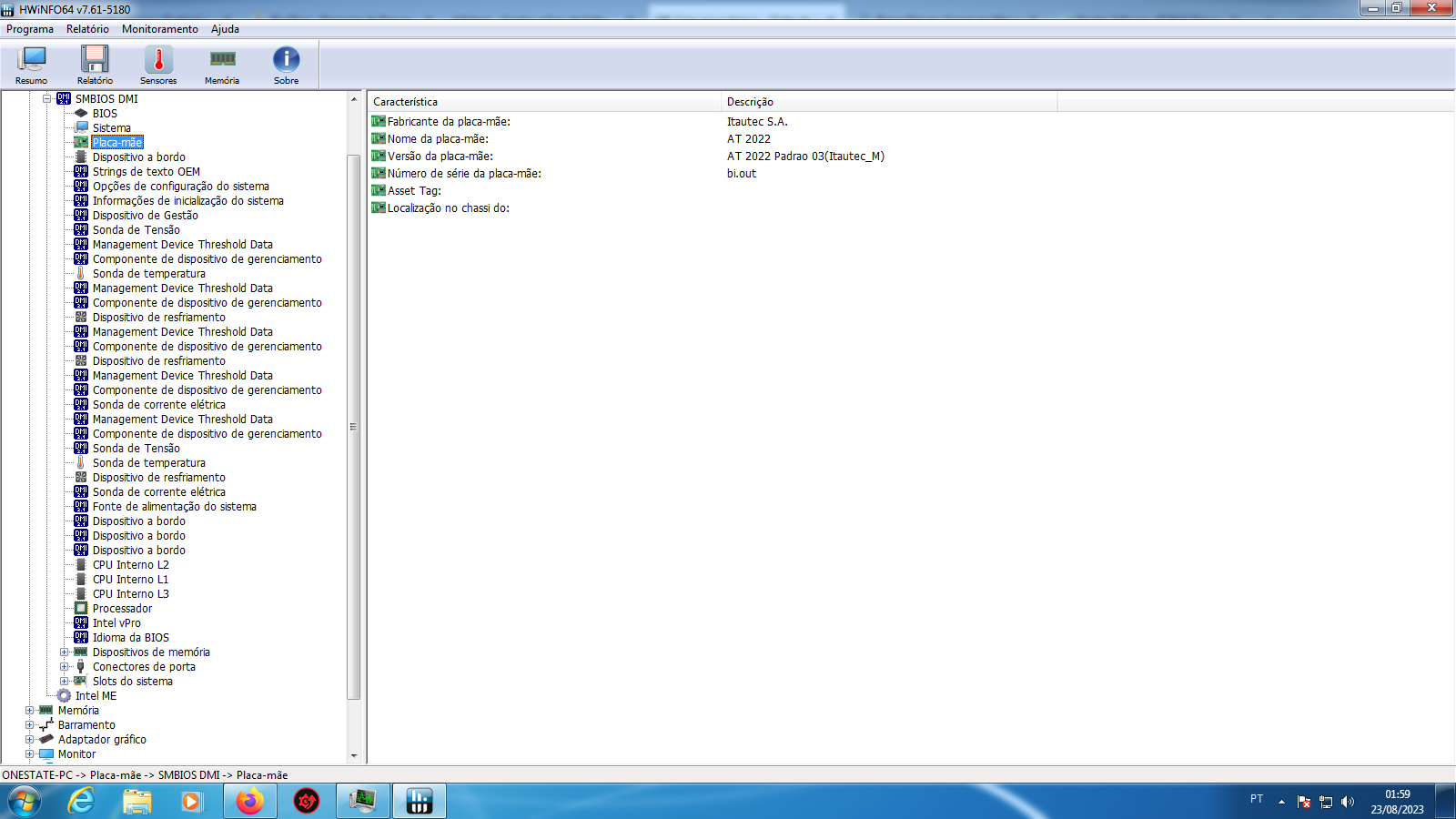Open the Programa menu

click(x=30, y=29)
